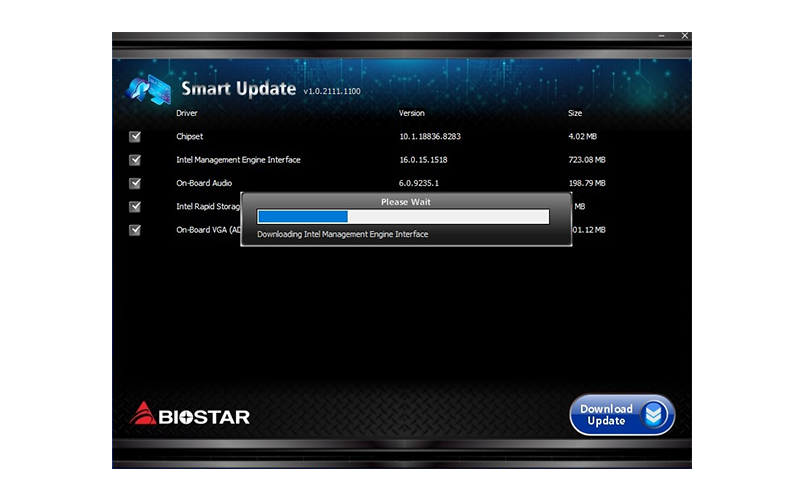Select the Chipset driver name
Screen dimensions: 800x500
pos(189,137)
